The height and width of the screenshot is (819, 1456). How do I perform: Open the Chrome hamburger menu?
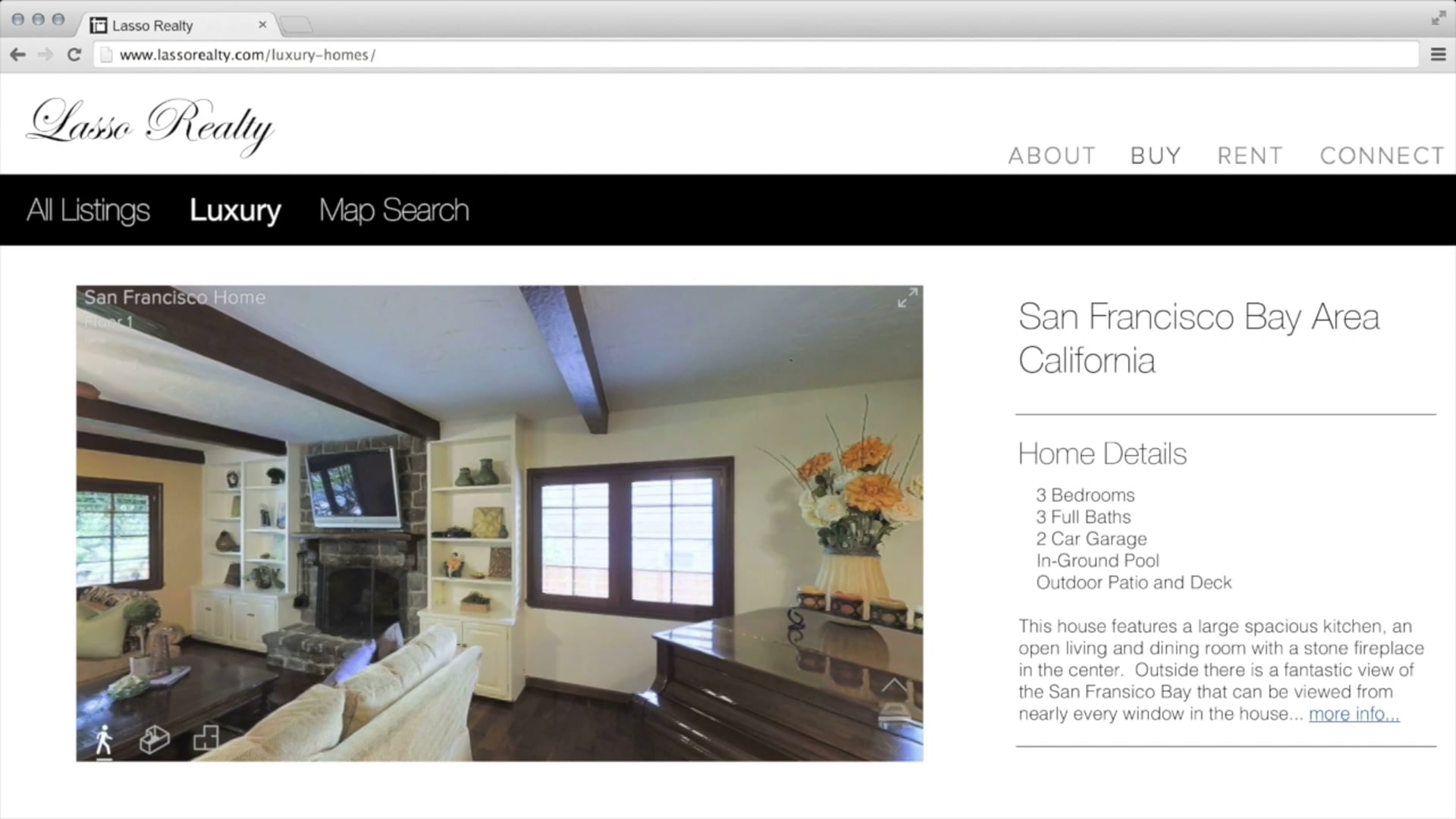1438,55
